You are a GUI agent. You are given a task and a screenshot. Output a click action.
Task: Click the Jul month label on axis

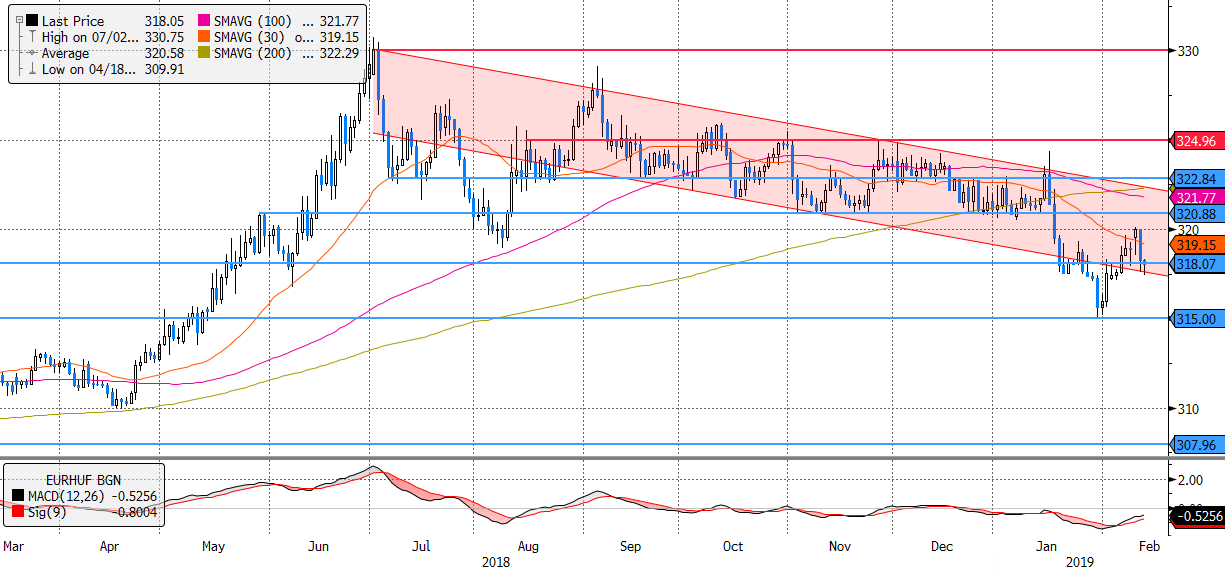pos(421,547)
